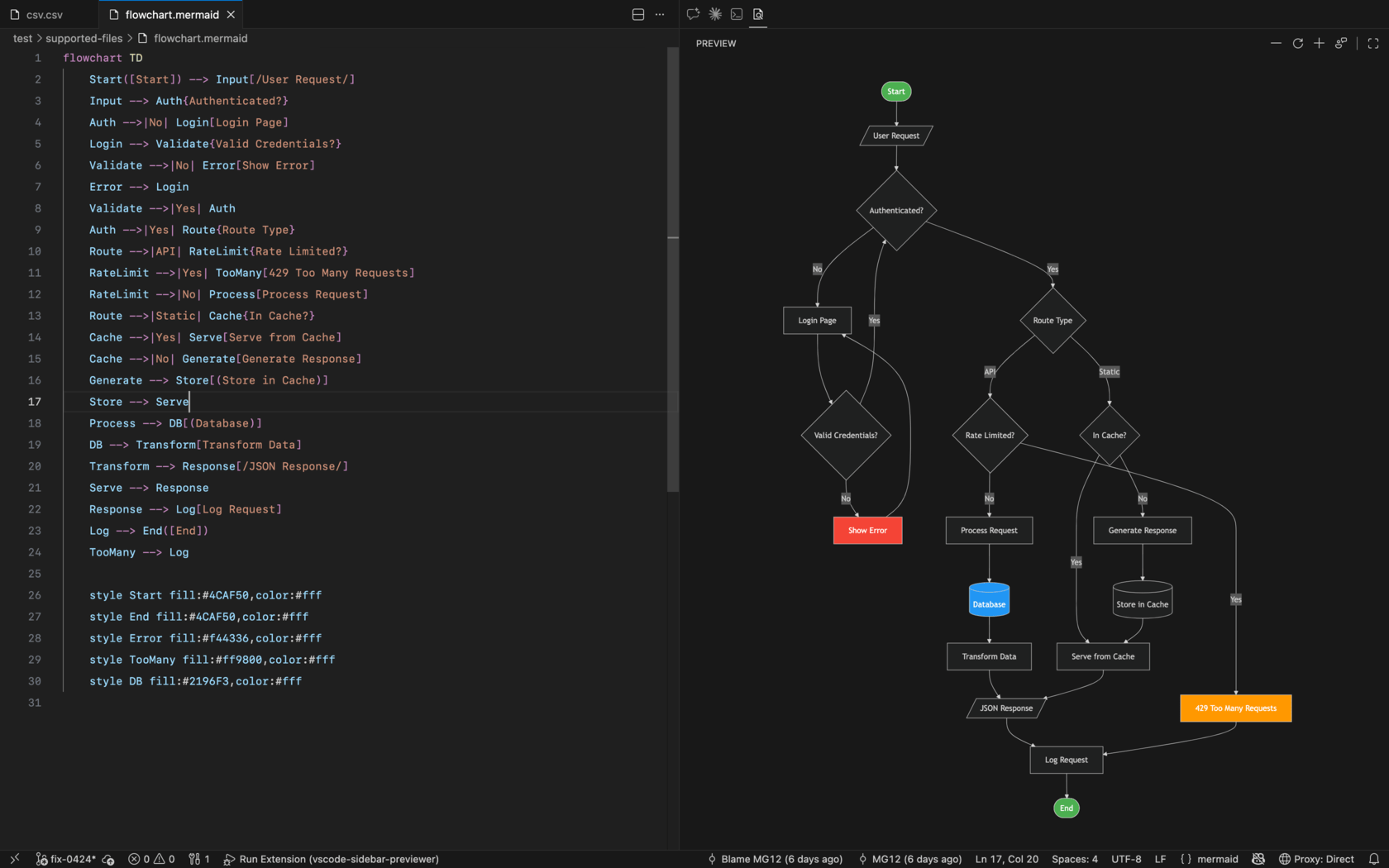Open the 'Spaces: 4' indentation selector
The width and height of the screenshot is (1389, 868).
1075,859
